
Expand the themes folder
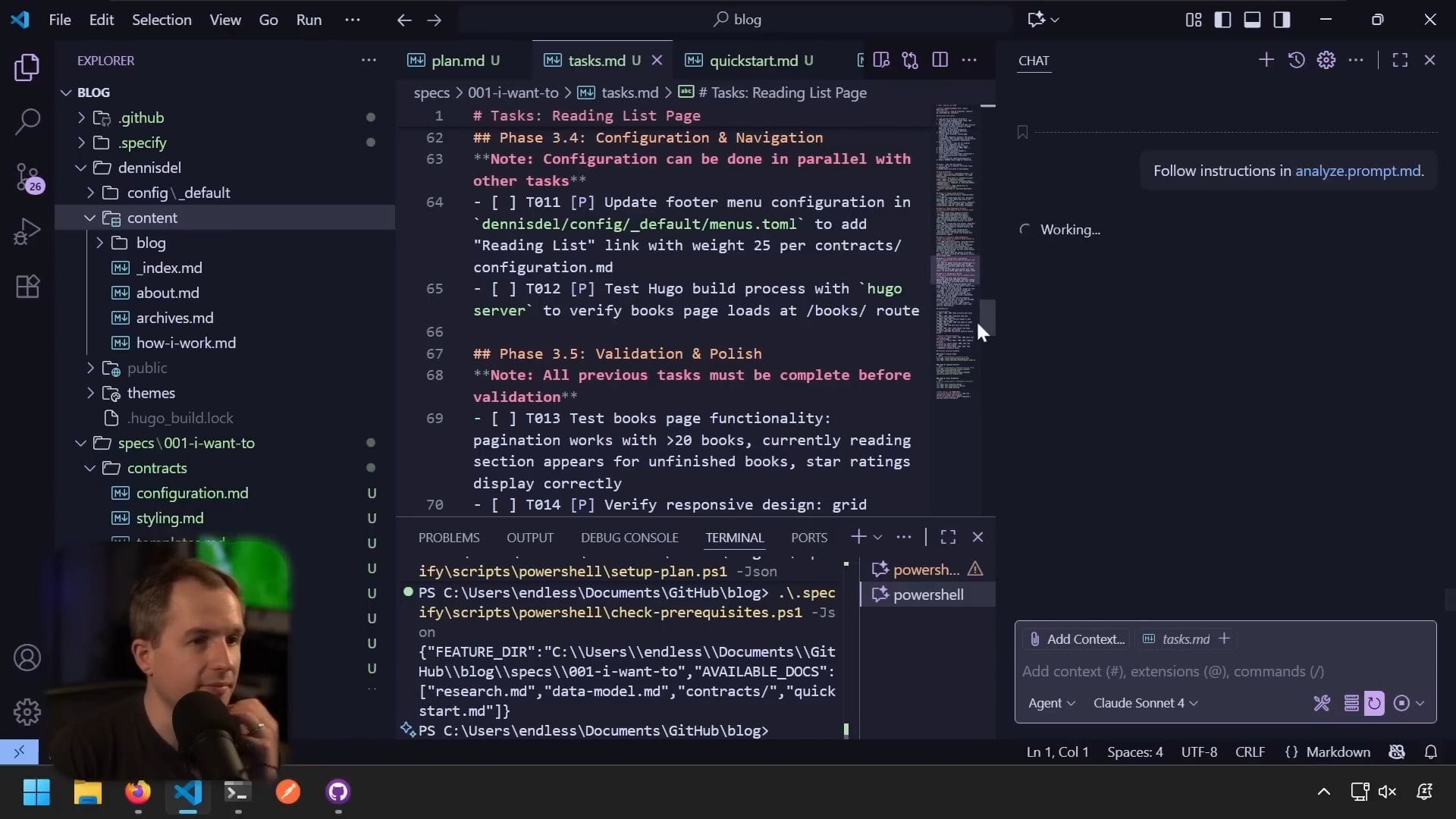(150, 393)
